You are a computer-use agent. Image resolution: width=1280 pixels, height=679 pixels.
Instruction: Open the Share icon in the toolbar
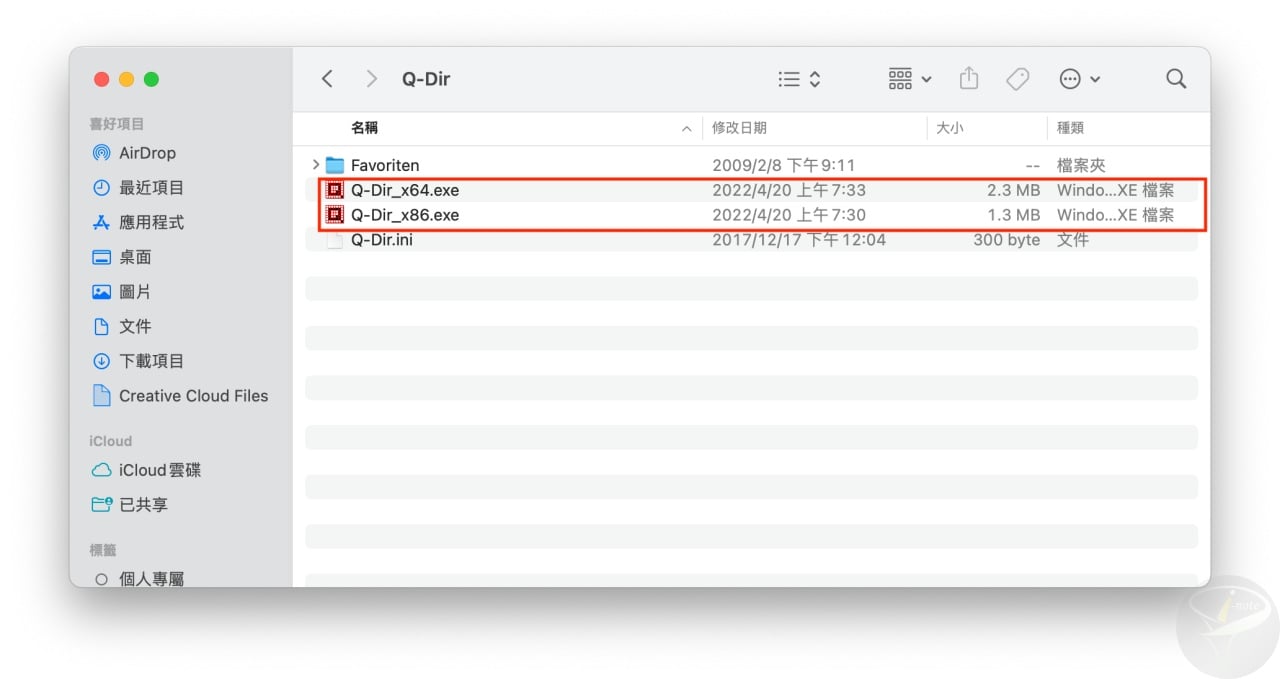click(x=968, y=78)
